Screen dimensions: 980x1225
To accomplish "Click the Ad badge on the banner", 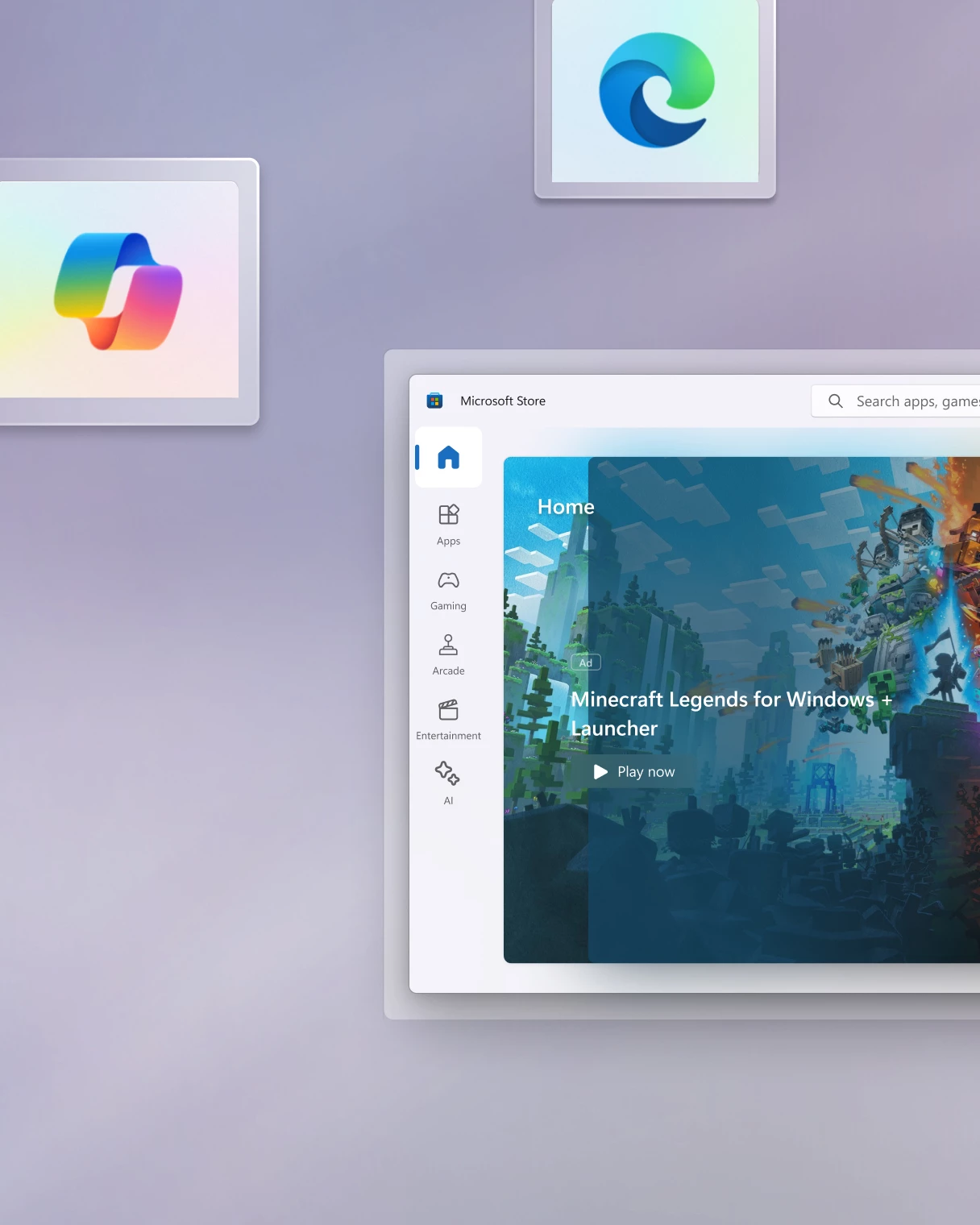I will 586,662.
